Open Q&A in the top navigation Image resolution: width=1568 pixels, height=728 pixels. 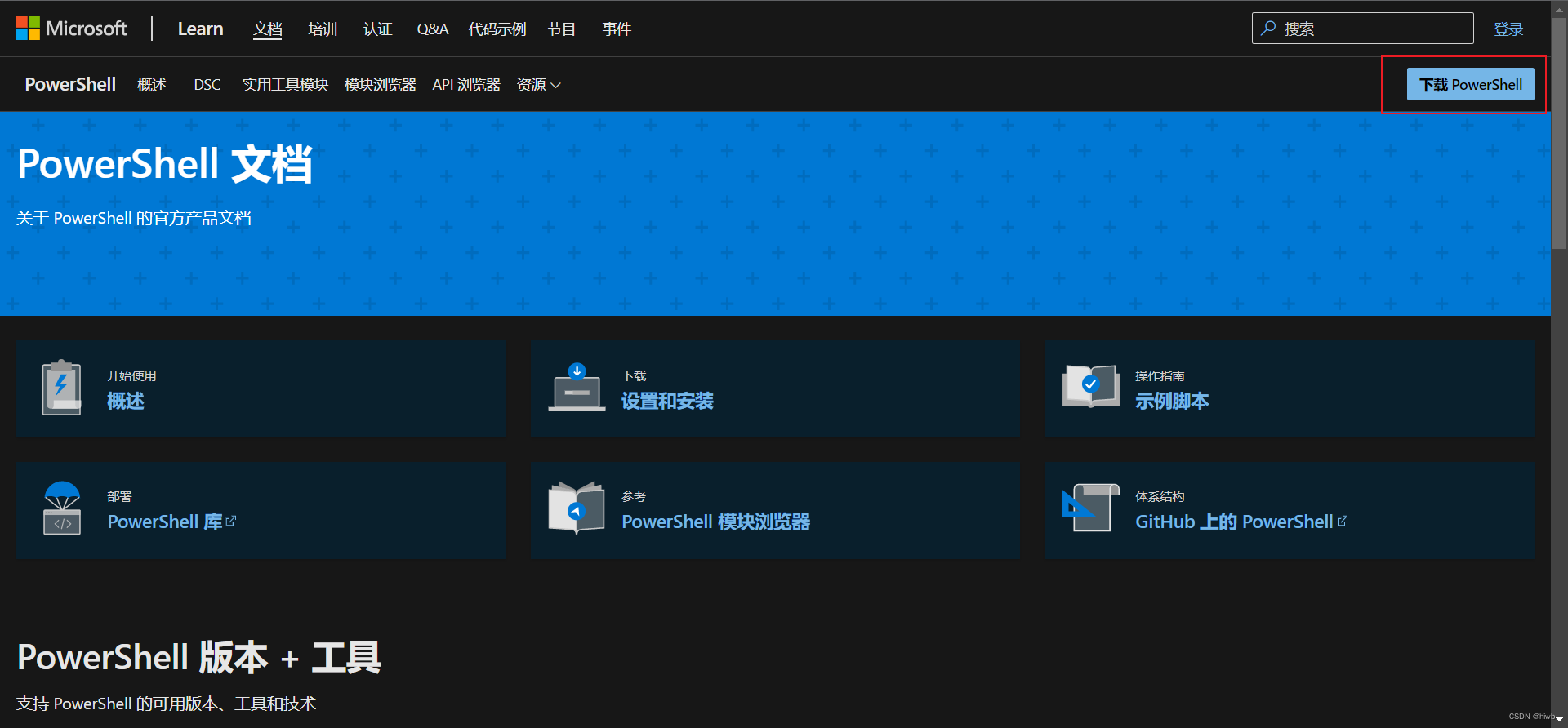pos(433,29)
